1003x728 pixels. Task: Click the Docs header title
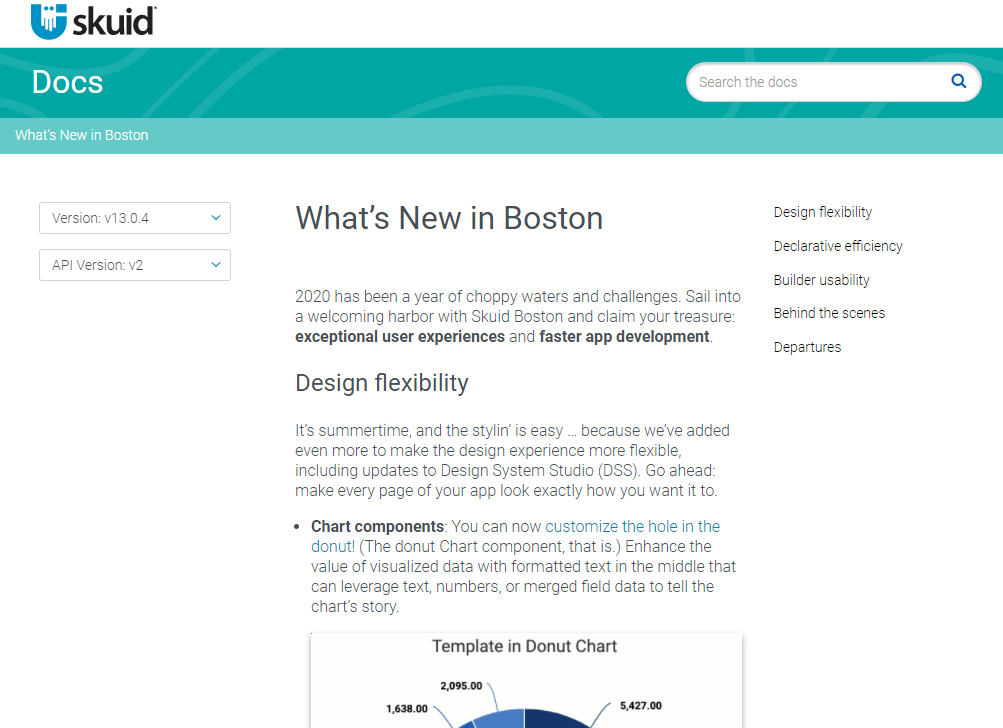pyautogui.click(x=67, y=83)
